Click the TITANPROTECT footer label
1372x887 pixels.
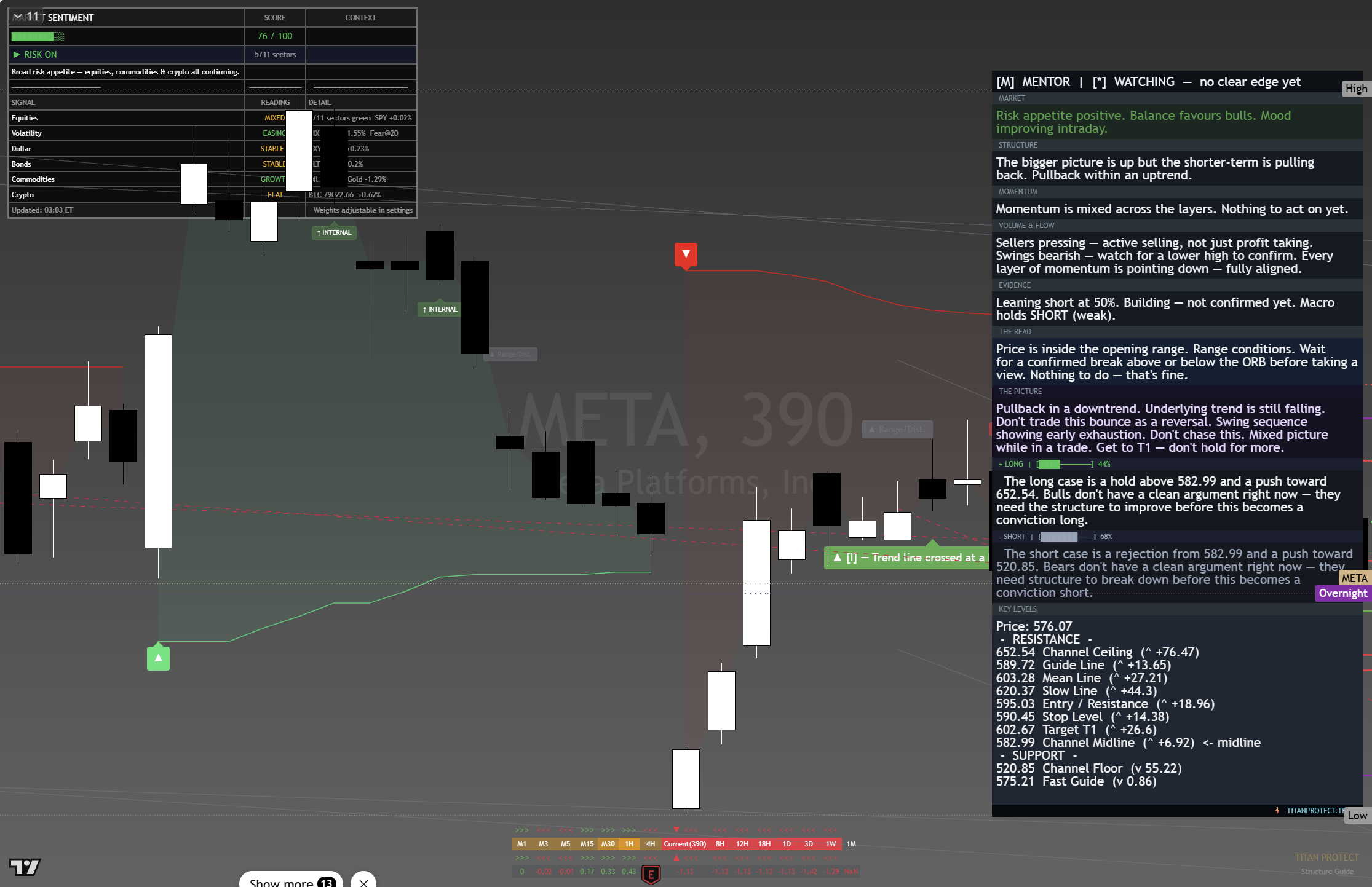(x=1315, y=811)
